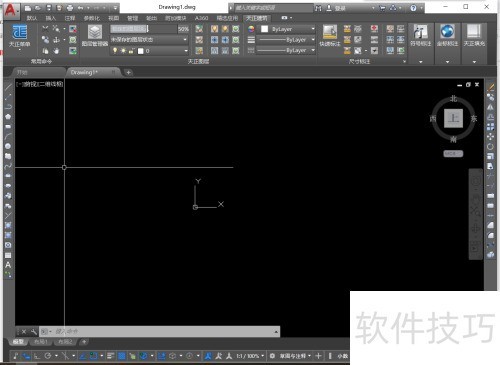Open the ByLayer lineweight dropdown
500x365 pixels.
(x=286, y=40)
